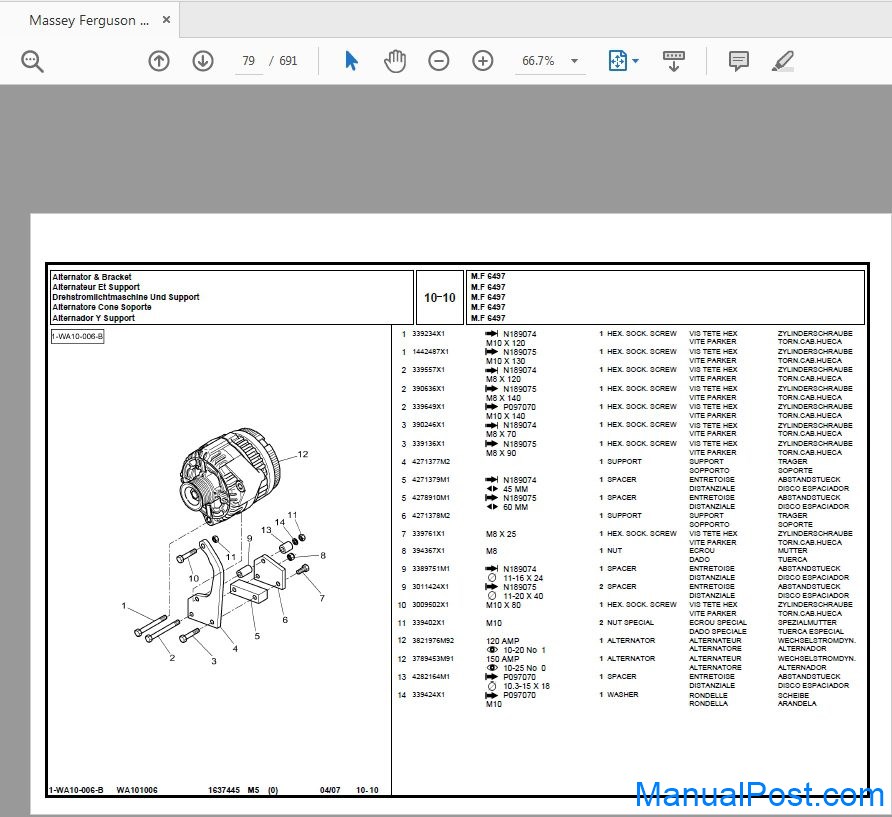Open the find text magnifier tool
The height and width of the screenshot is (817, 892).
32,61
